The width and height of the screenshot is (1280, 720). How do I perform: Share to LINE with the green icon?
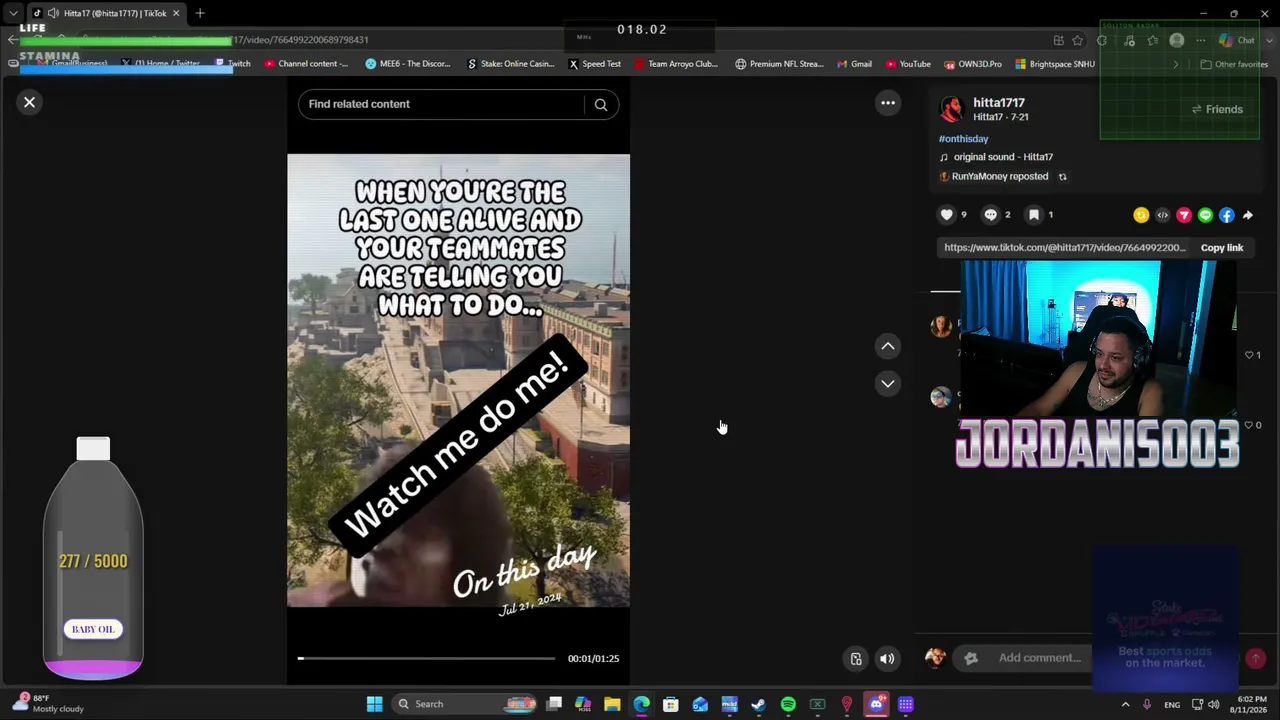click(x=1205, y=215)
